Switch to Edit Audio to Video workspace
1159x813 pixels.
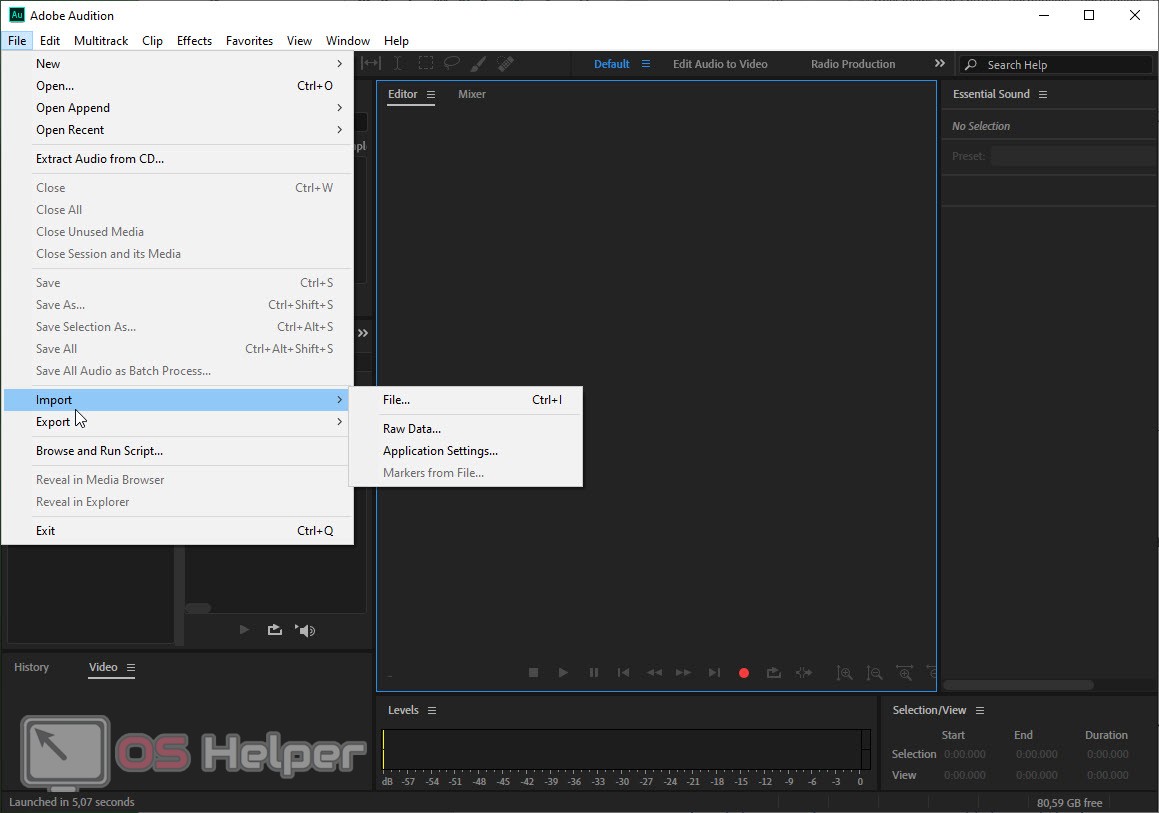click(720, 64)
